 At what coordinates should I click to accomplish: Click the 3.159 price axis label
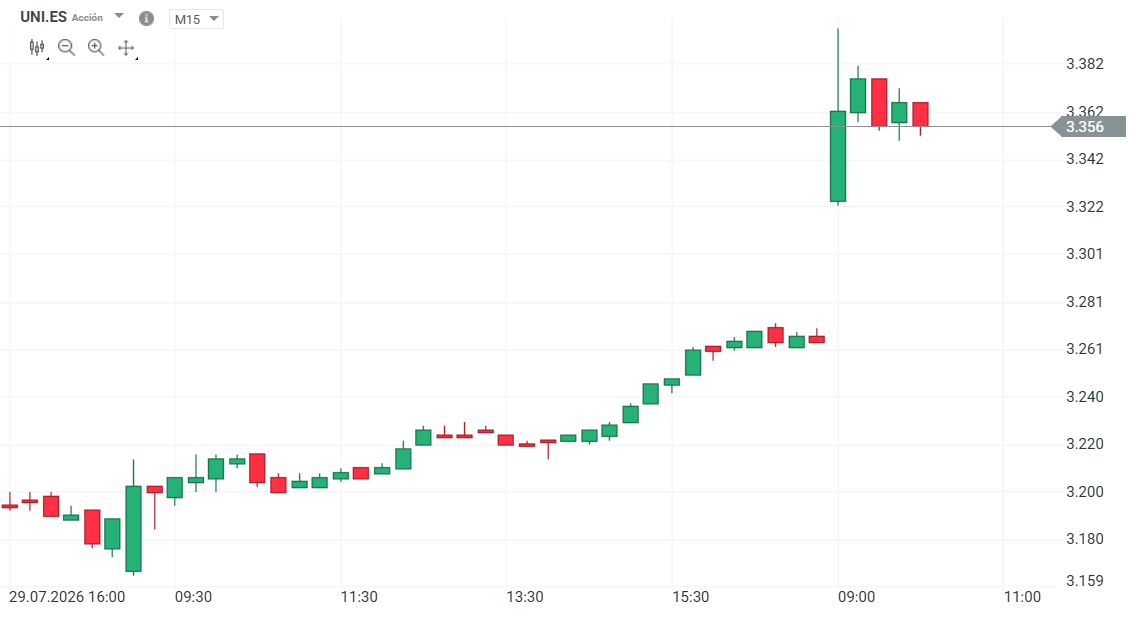(1084, 581)
